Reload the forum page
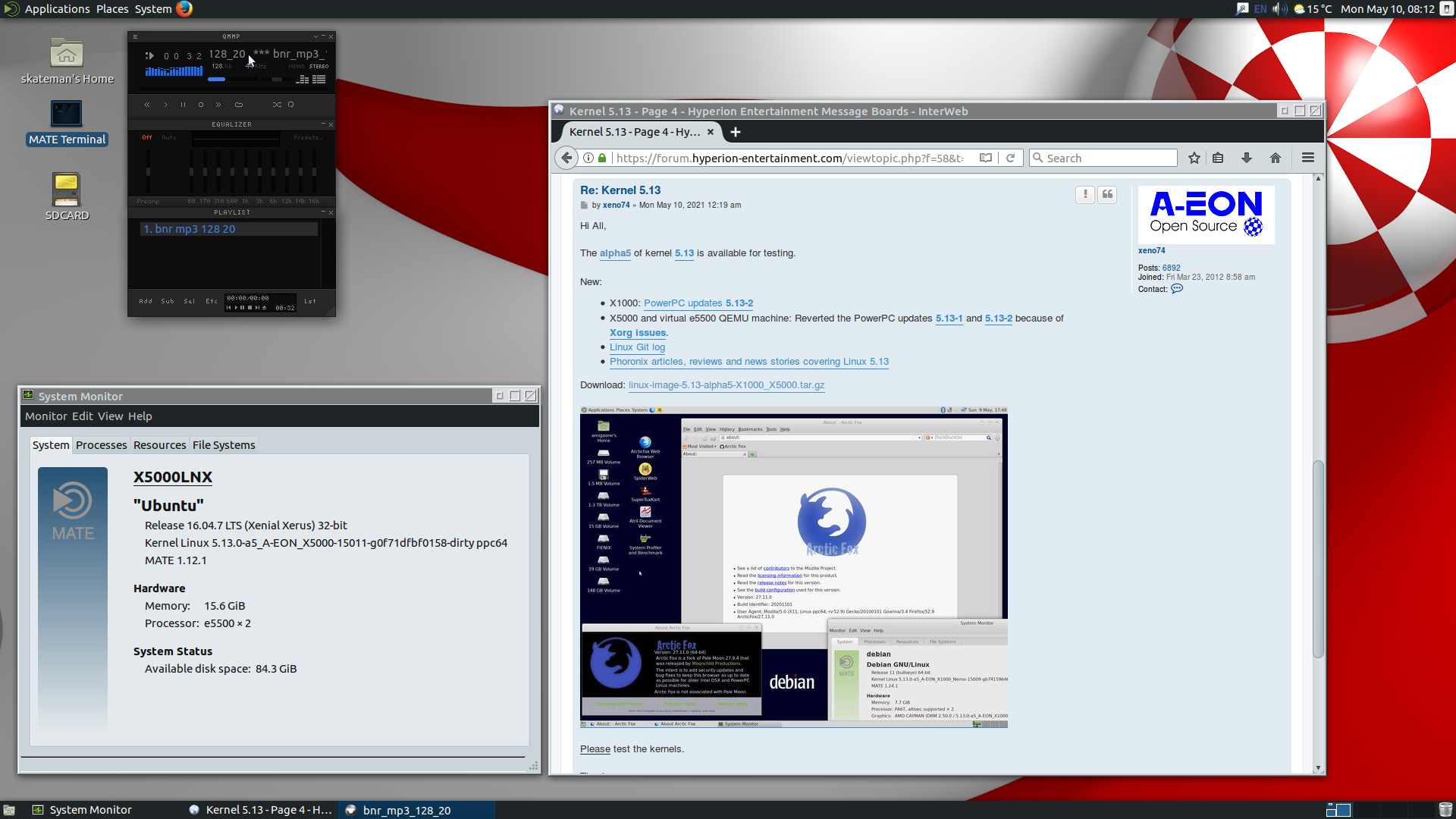Viewport: 1456px width, 819px height. [1010, 158]
